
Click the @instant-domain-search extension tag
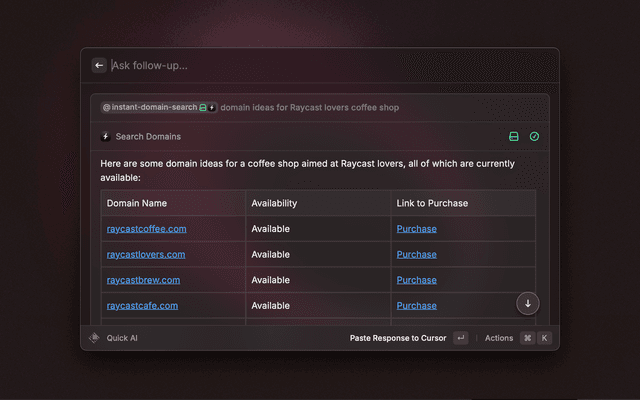[x=149, y=107]
